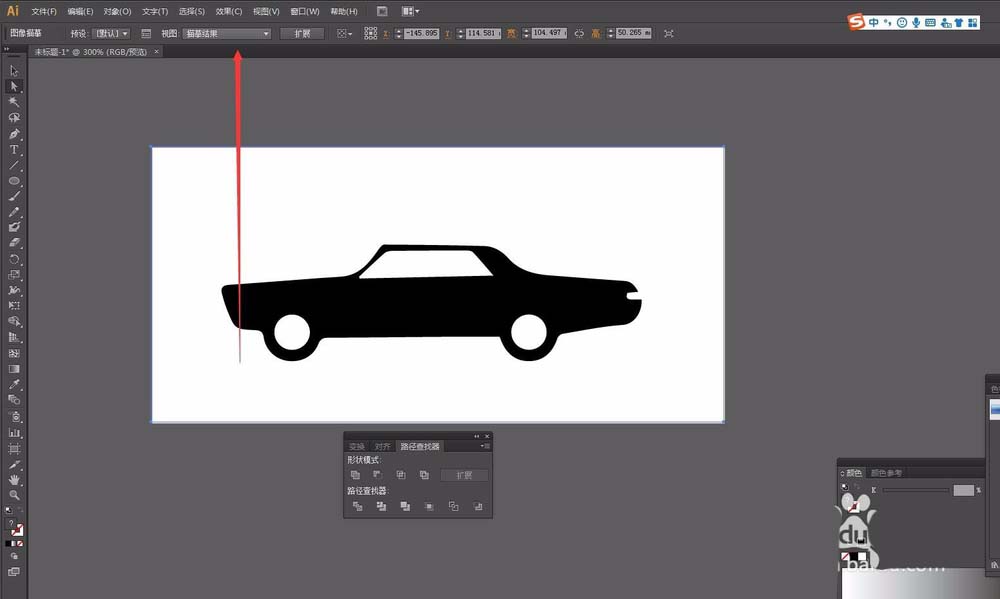Toggle constrain width and height proportions link
Viewport: 1000px width, 599px height.
578,33
